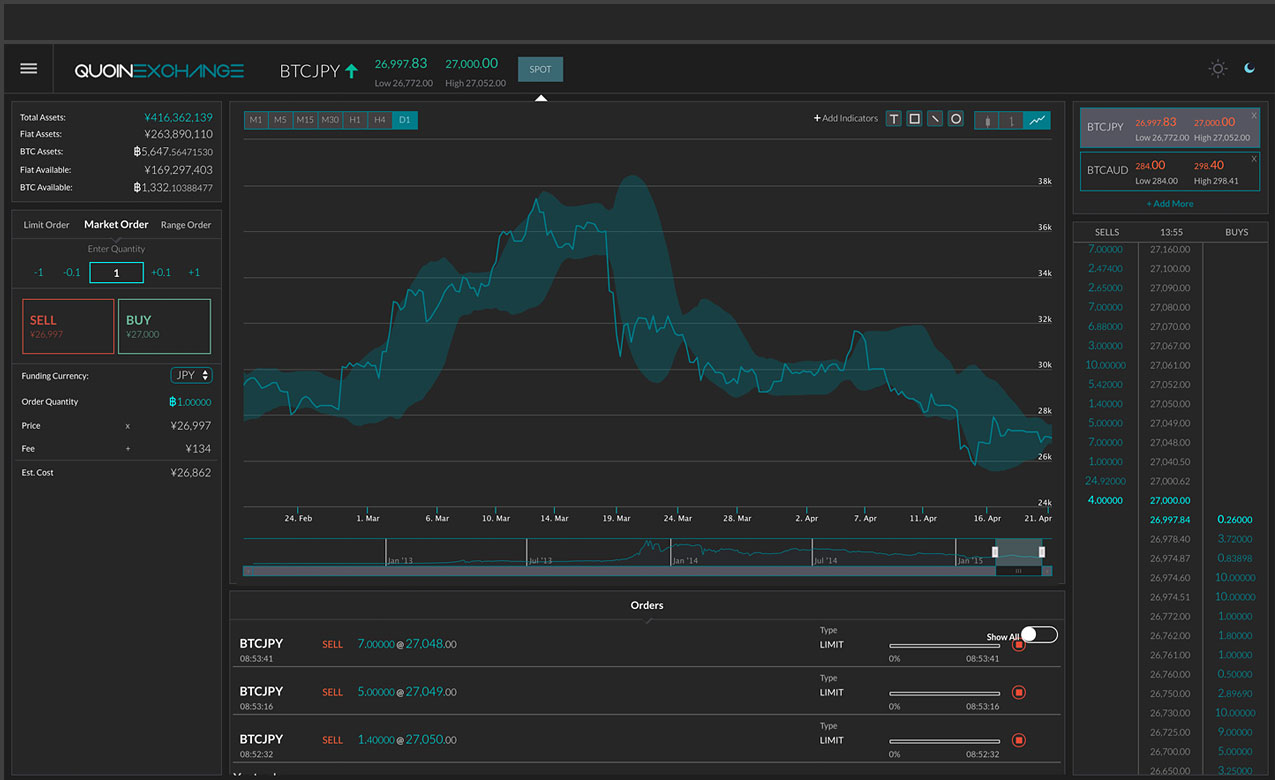The width and height of the screenshot is (1275, 780).
Task: Select the H4 timeframe
Action: pyautogui.click(x=379, y=120)
